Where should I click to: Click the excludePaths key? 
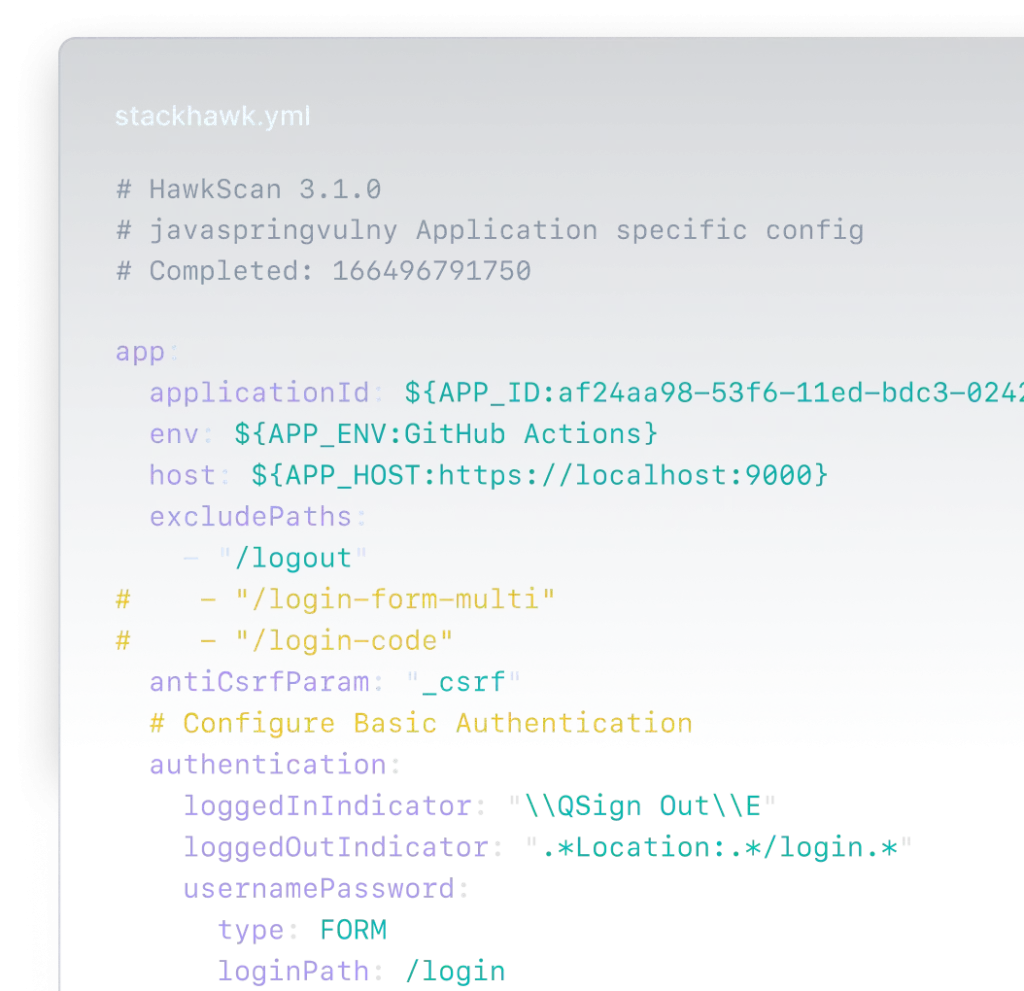tap(250, 517)
